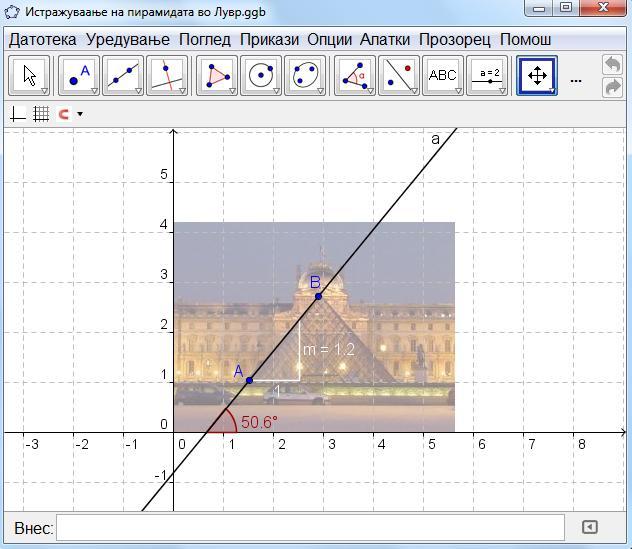The image size is (632, 549).
Task: Expand the Circle tool's dropdown triangle
Action: click(x=276, y=91)
